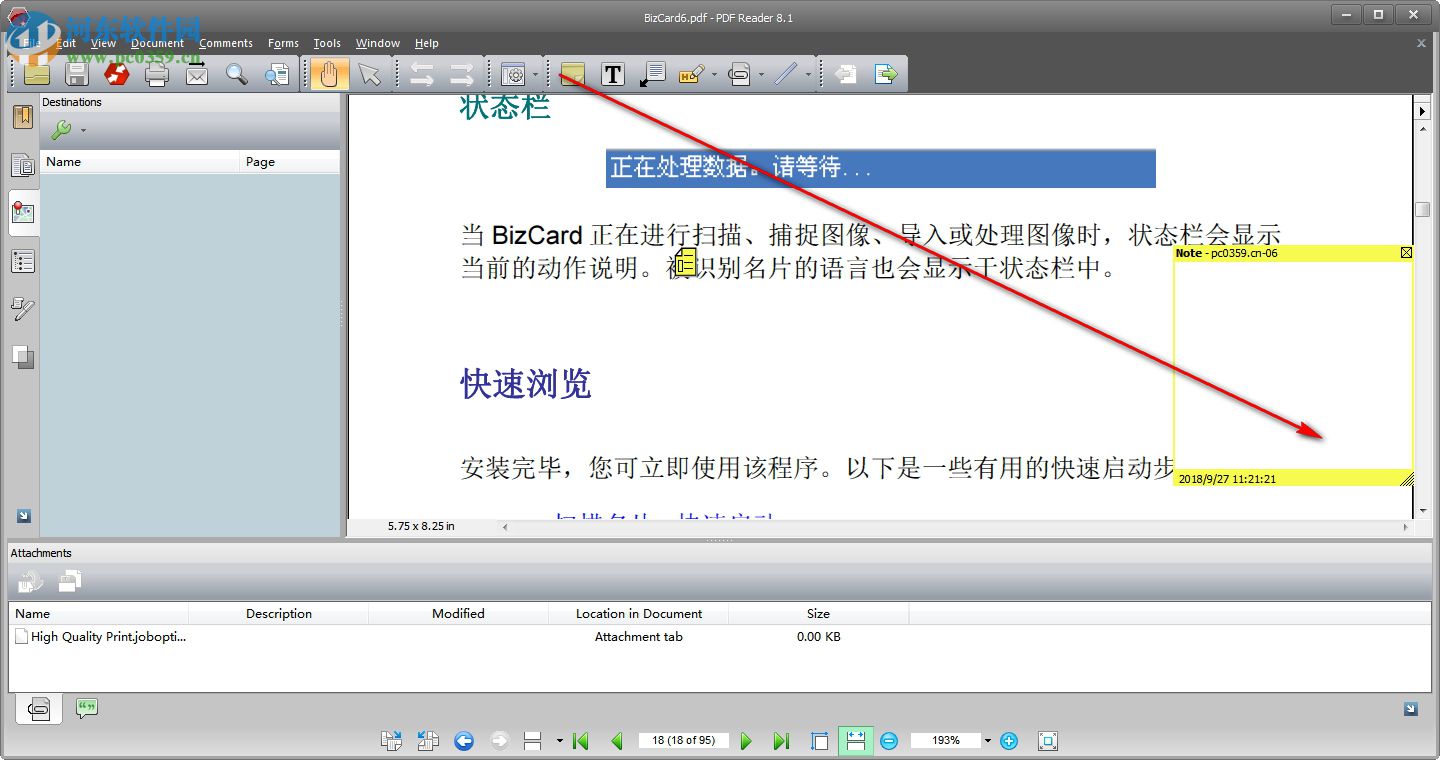Click the Print icon

pyautogui.click(x=157, y=74)
